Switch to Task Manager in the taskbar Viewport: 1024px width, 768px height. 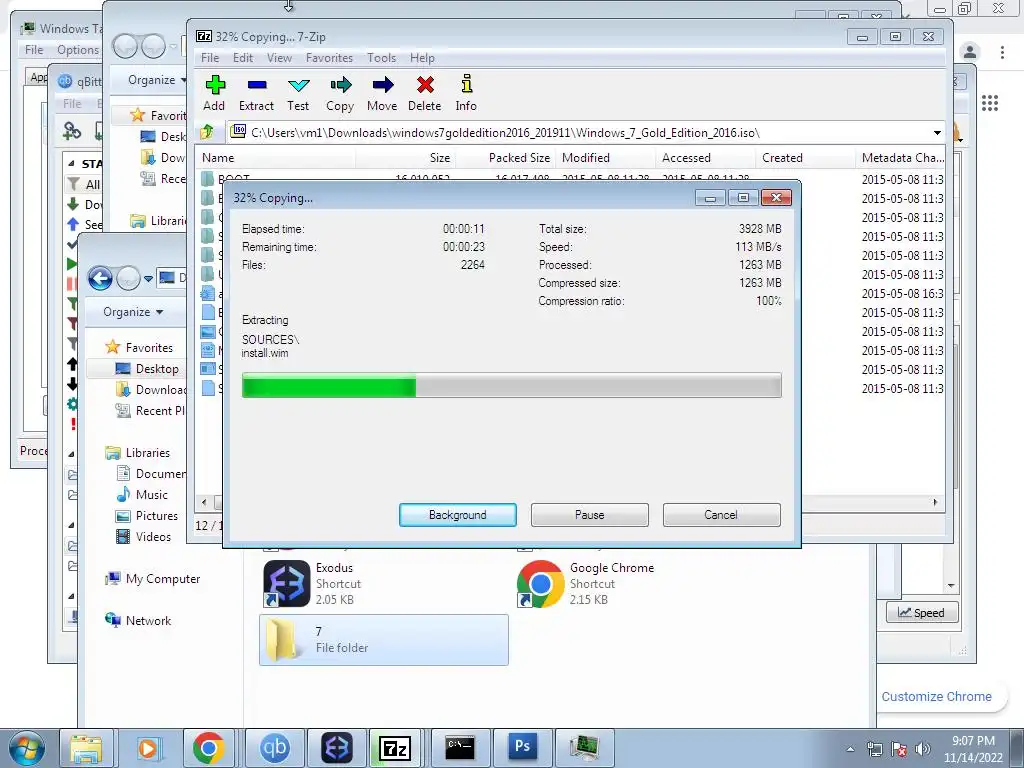pos(584,748)
